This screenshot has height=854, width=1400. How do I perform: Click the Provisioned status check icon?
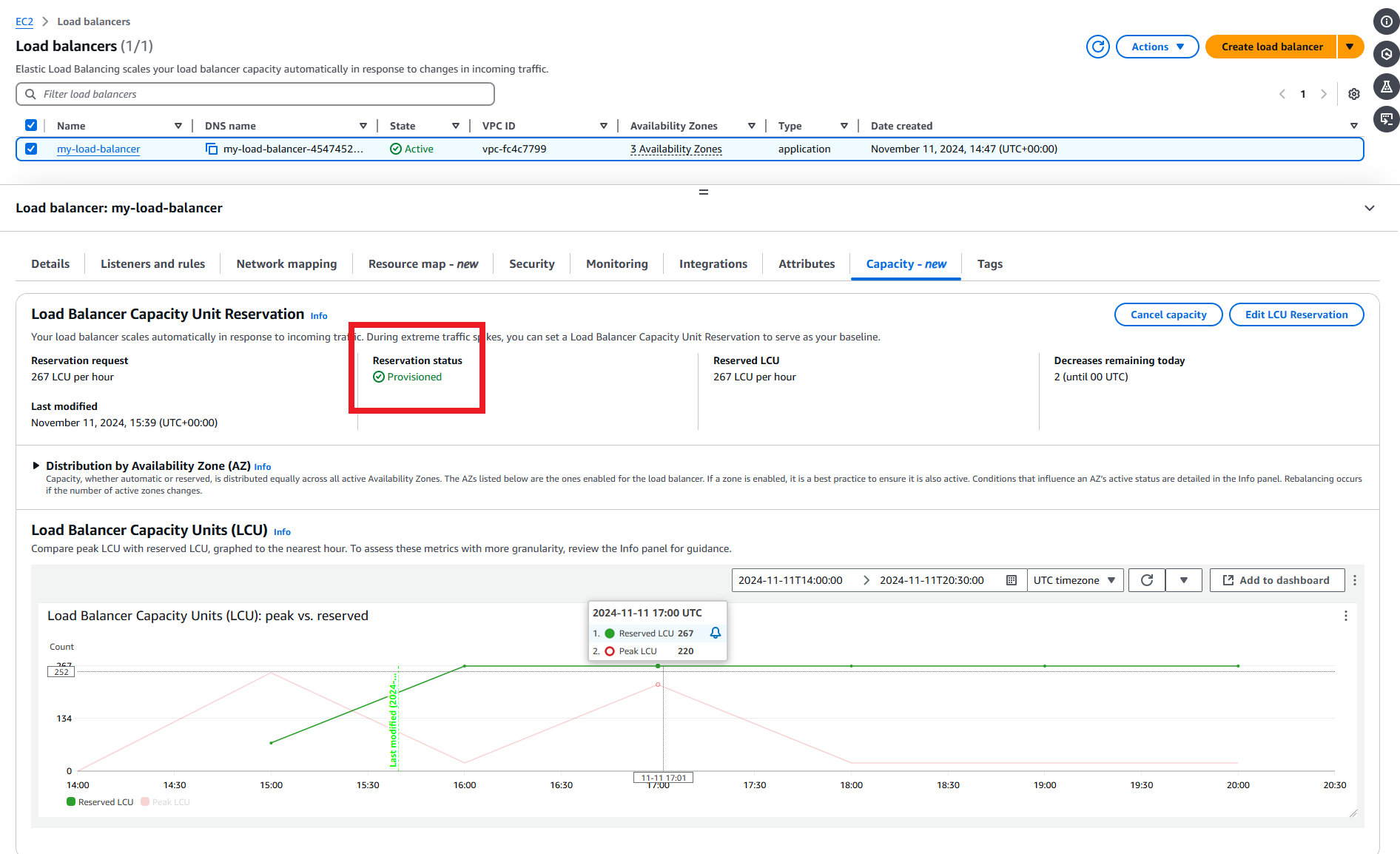379,377
